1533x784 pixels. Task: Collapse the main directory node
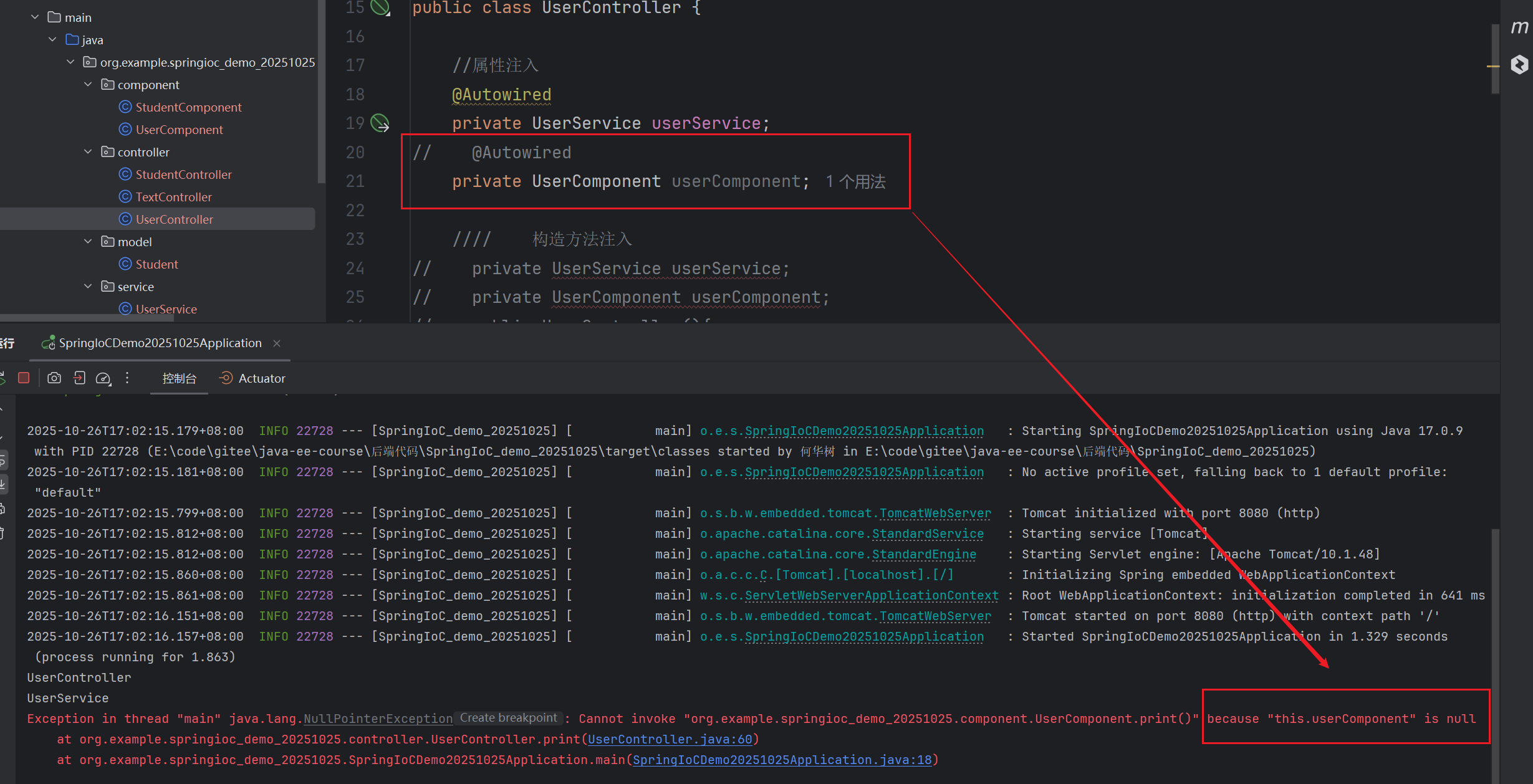[x=35, y=17]
